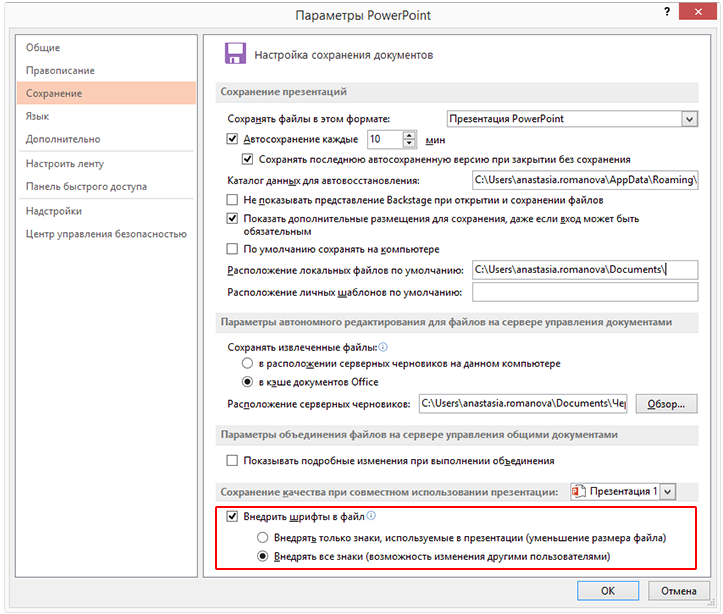
Task: Click the ОК button
Action: 608,591
